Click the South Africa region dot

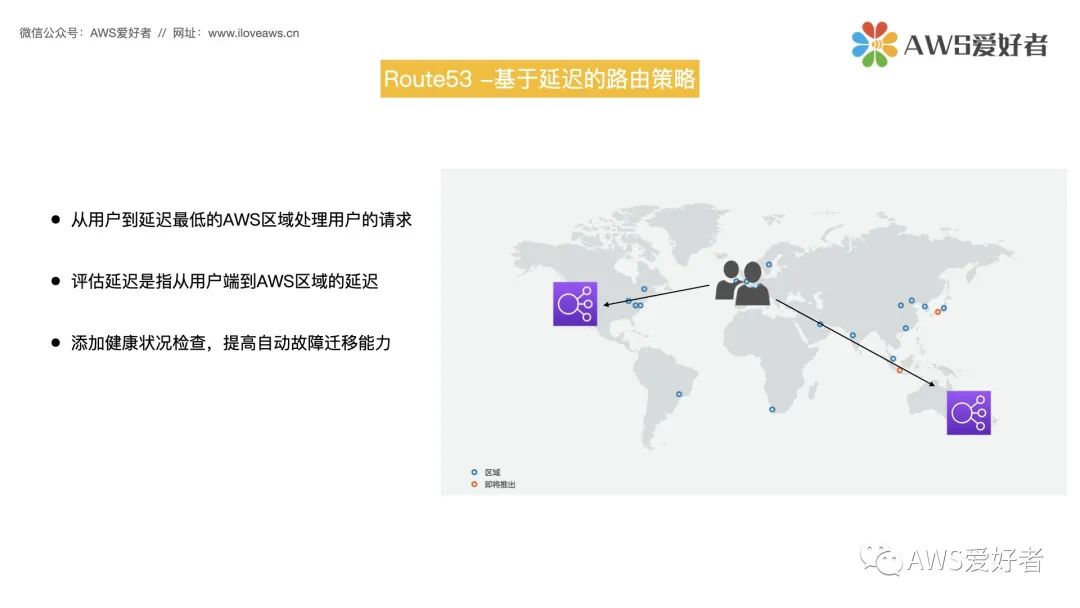pyautogui.click(x=772, y=410)
